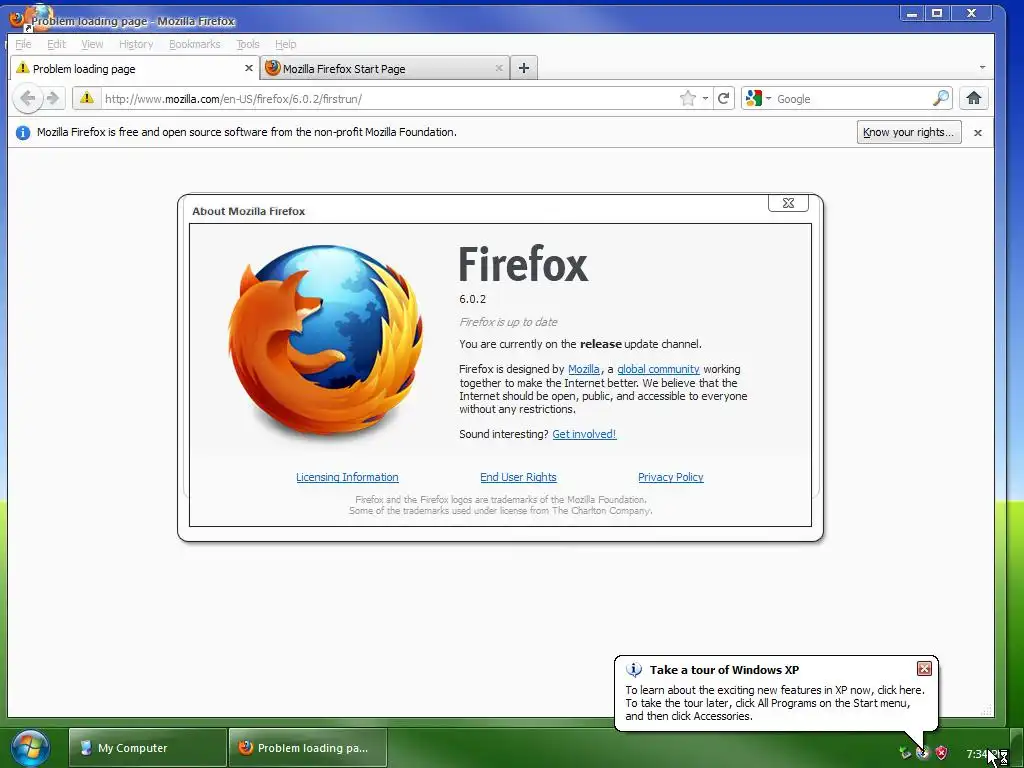Close the Mozilla Firefox Start Page tab
This screenshot has height=768, width=1024.
499,68
